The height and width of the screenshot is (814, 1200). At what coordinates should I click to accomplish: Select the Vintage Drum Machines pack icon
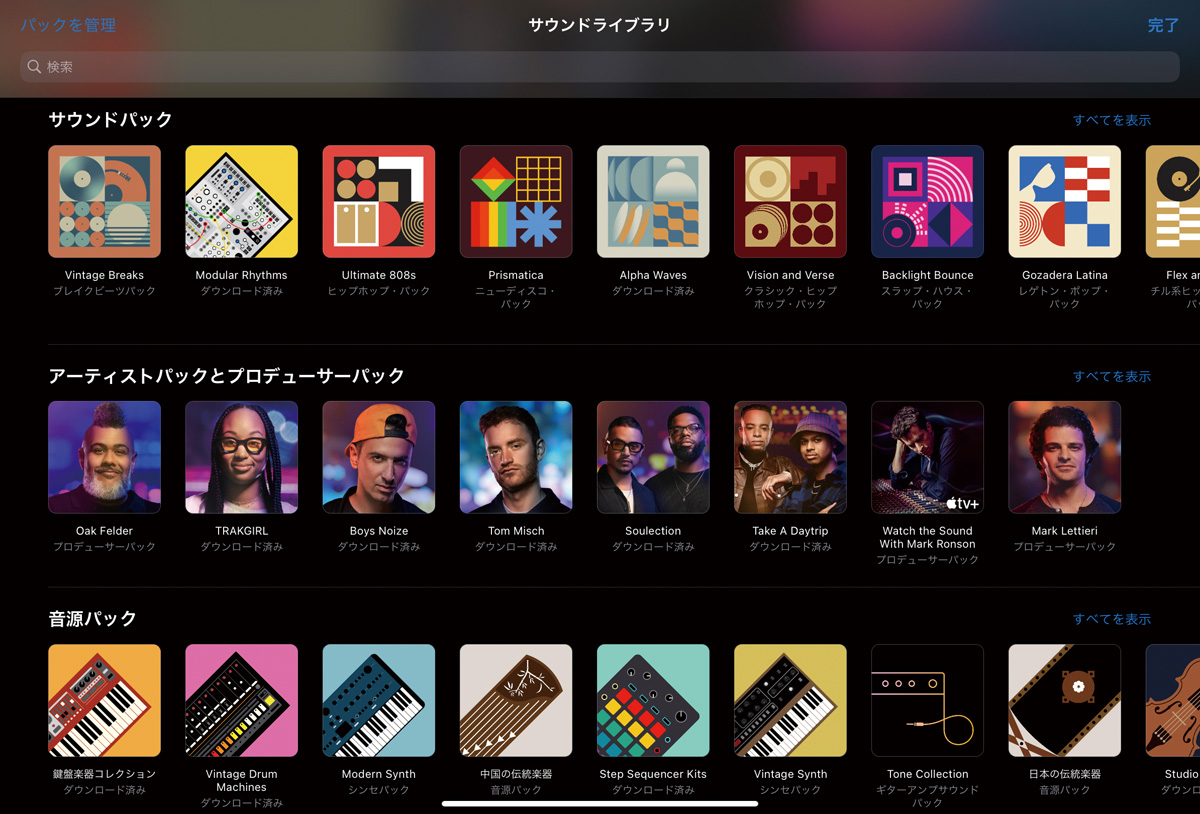point(241,700)
